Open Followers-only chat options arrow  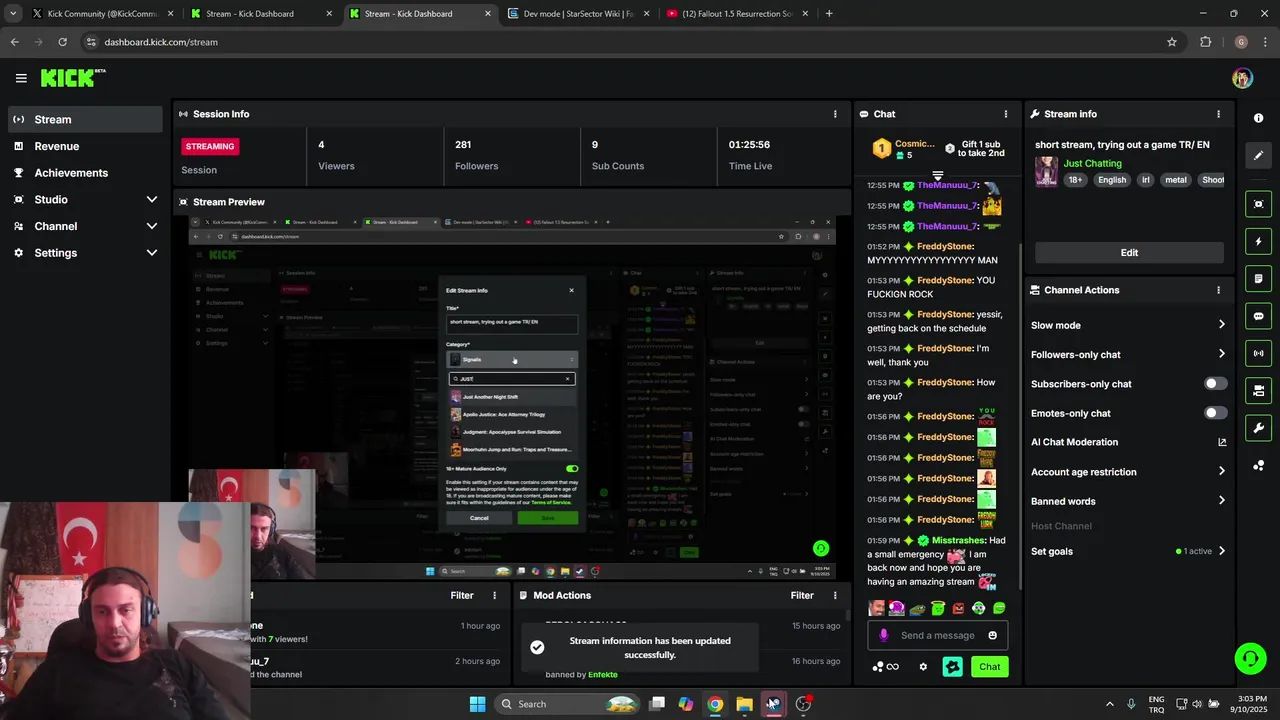(1221, 354)
